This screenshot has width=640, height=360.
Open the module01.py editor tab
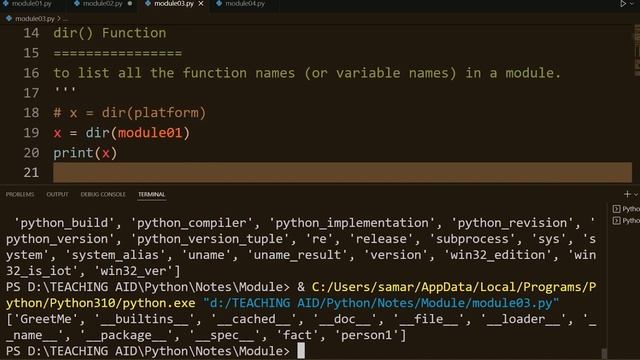click(x=32, y=4)
